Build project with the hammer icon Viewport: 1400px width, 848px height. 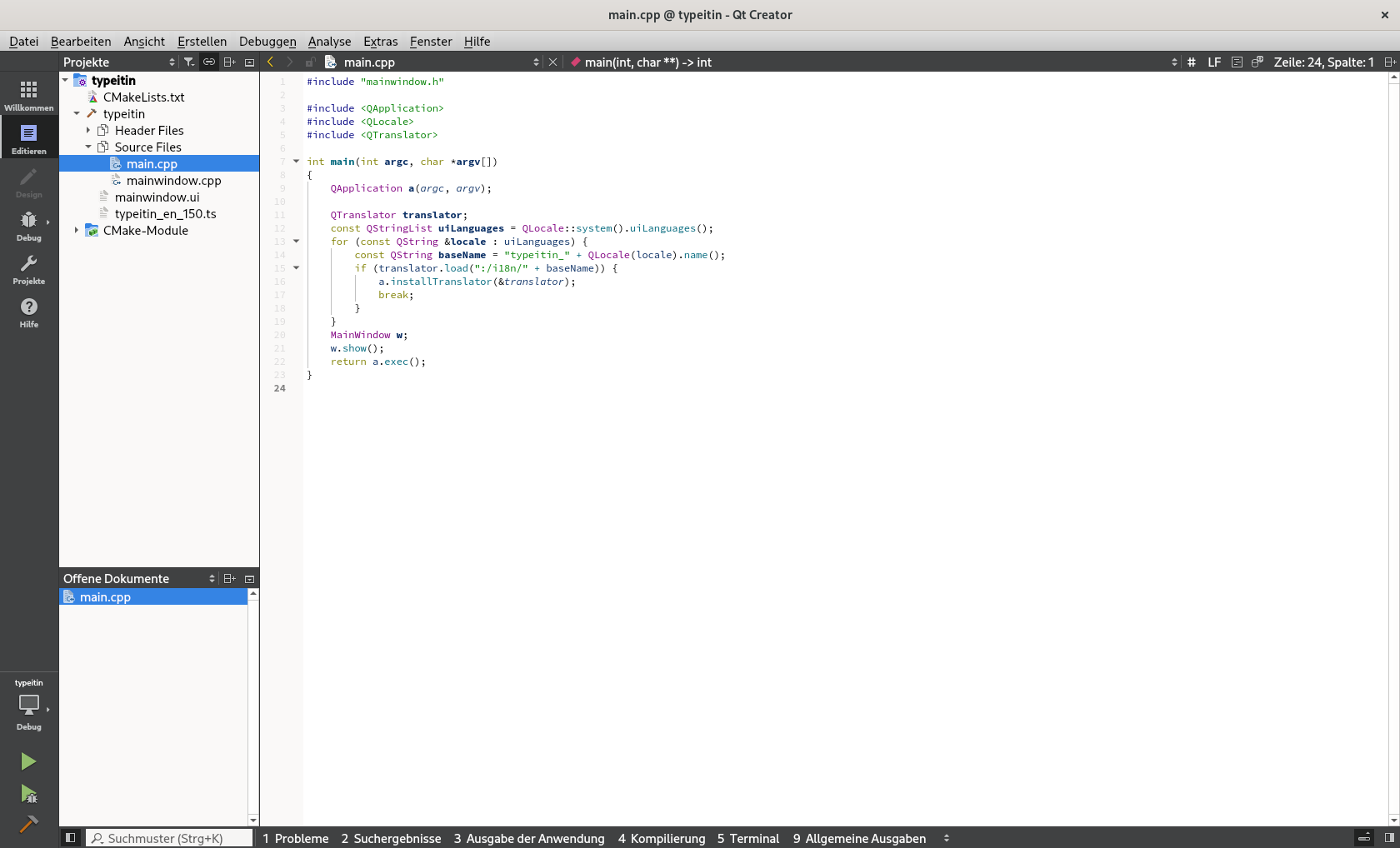tap(28, 824)
